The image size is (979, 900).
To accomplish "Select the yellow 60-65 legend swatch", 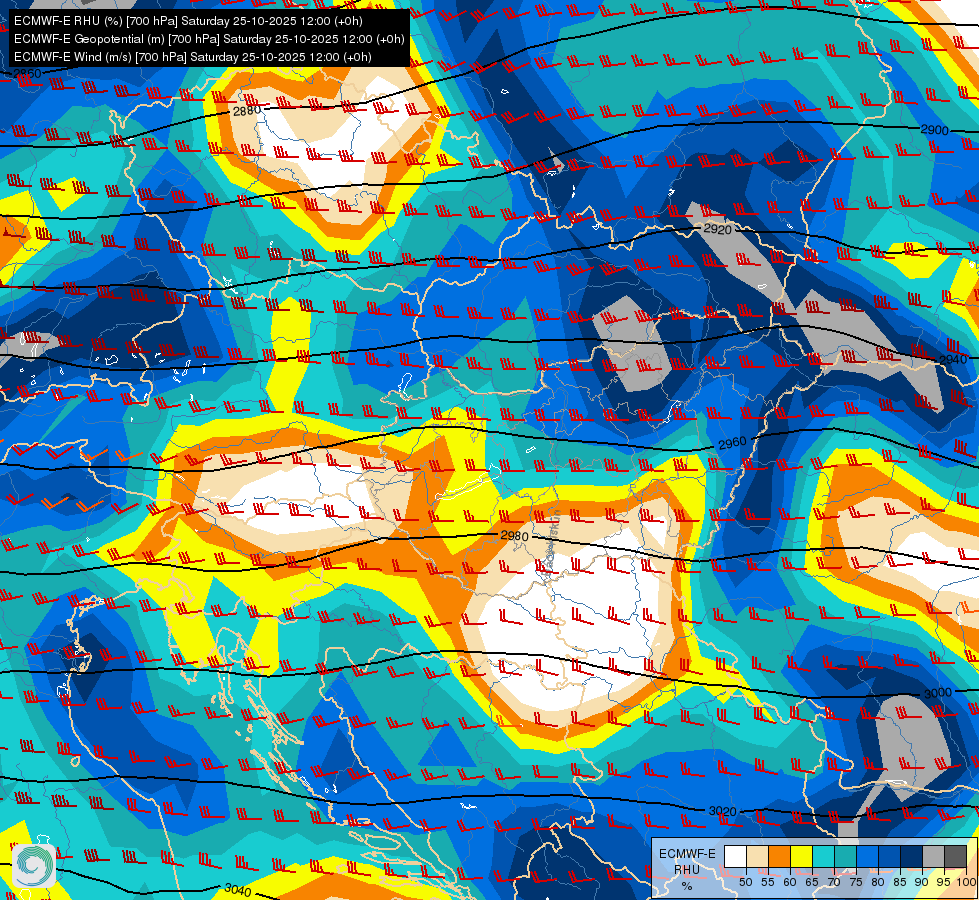I will [x=802, y=856].
